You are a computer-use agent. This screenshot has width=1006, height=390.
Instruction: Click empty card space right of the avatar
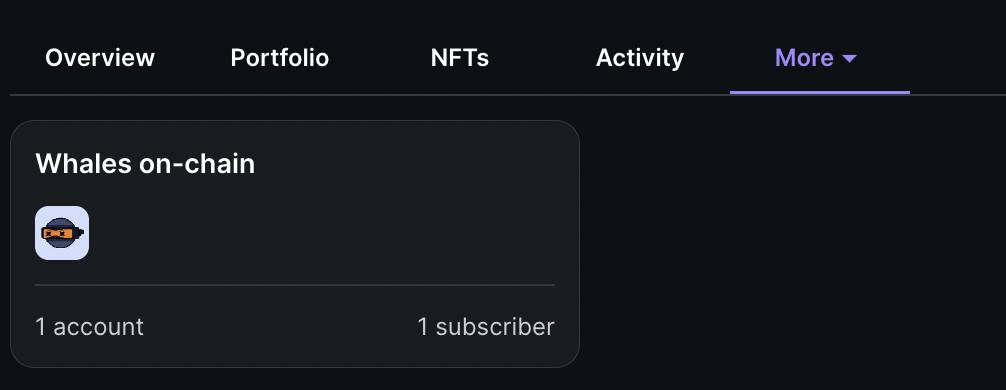point(321,233)
